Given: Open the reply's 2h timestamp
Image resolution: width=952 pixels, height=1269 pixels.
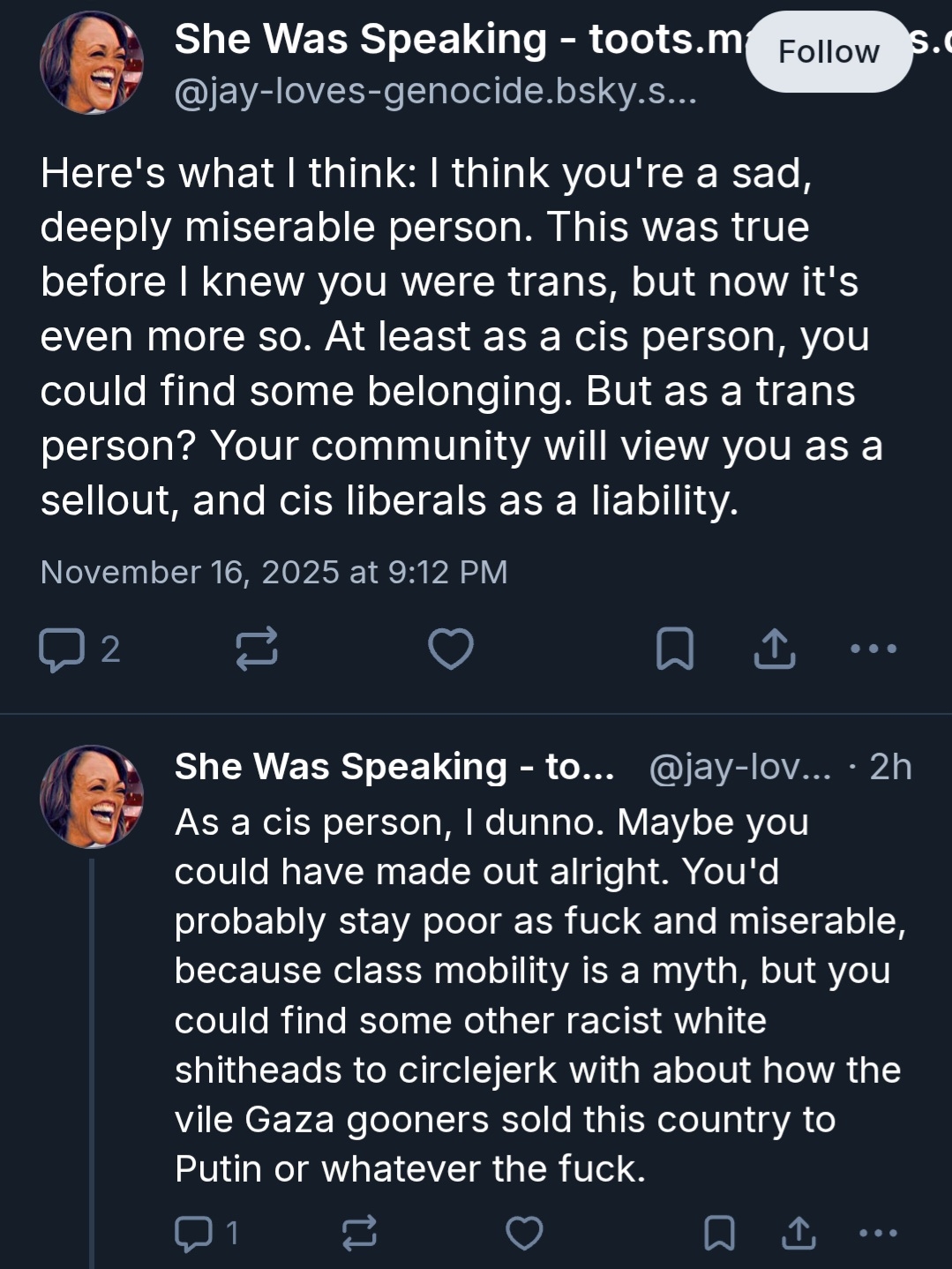Looking at the screenshot, I should click(x=890, y=767).
